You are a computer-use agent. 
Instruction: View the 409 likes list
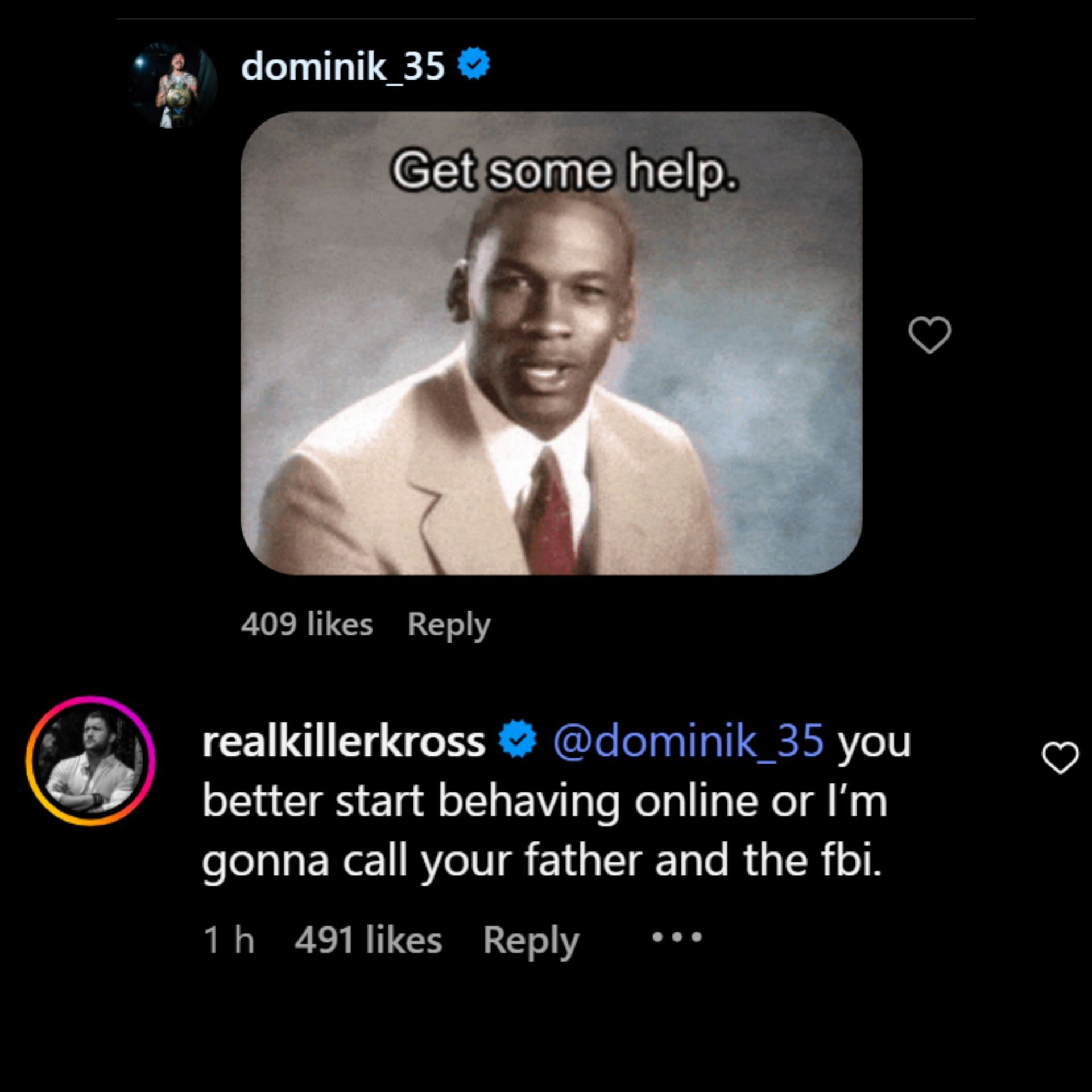pyautogui.click(x=307, y=624)
